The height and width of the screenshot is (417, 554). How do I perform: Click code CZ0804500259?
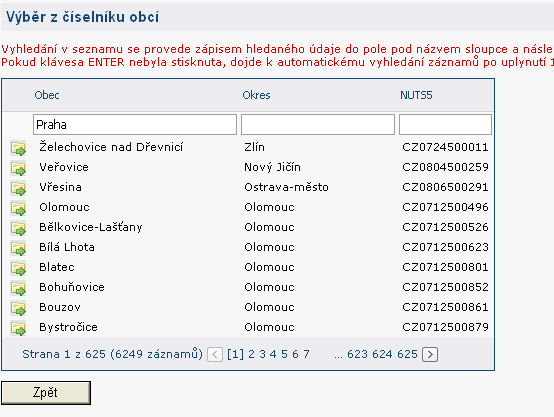[x=445, y=167]
